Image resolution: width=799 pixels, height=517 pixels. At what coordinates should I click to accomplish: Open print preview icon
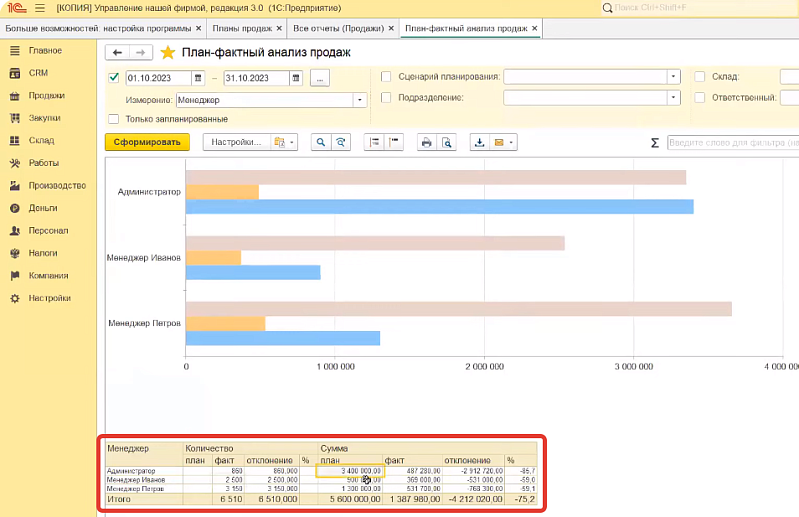(447, 142)
